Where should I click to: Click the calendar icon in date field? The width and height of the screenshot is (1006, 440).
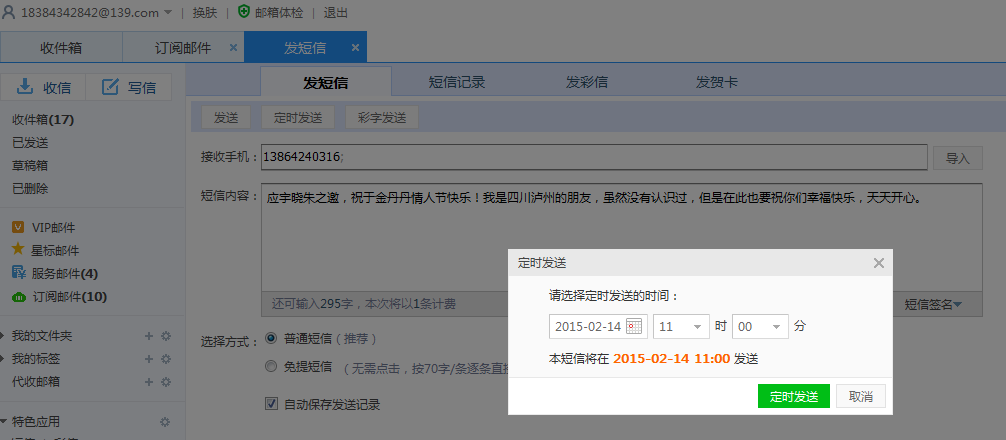pos(635,327)
